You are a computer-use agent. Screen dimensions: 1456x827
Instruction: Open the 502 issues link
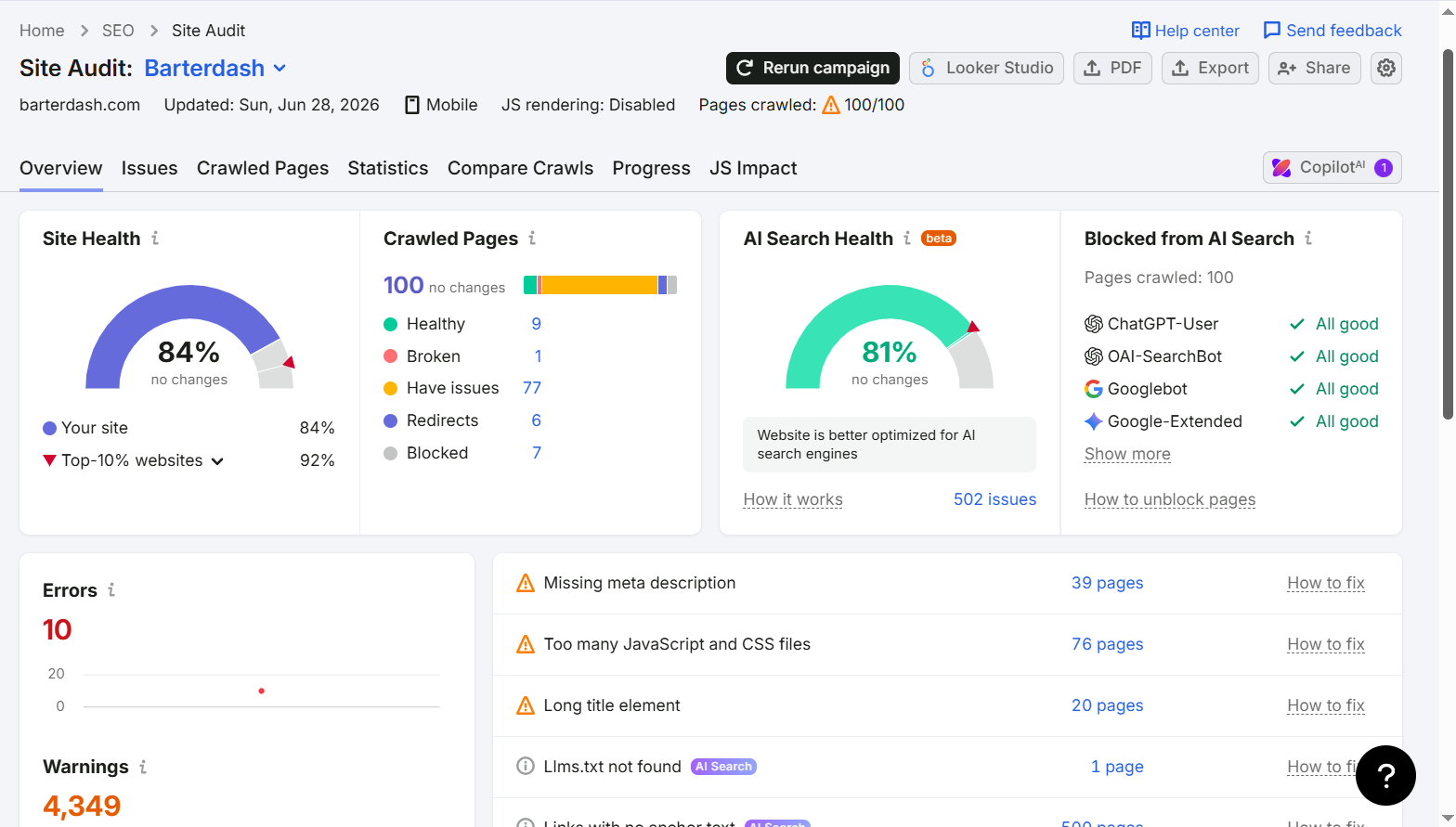994,499
